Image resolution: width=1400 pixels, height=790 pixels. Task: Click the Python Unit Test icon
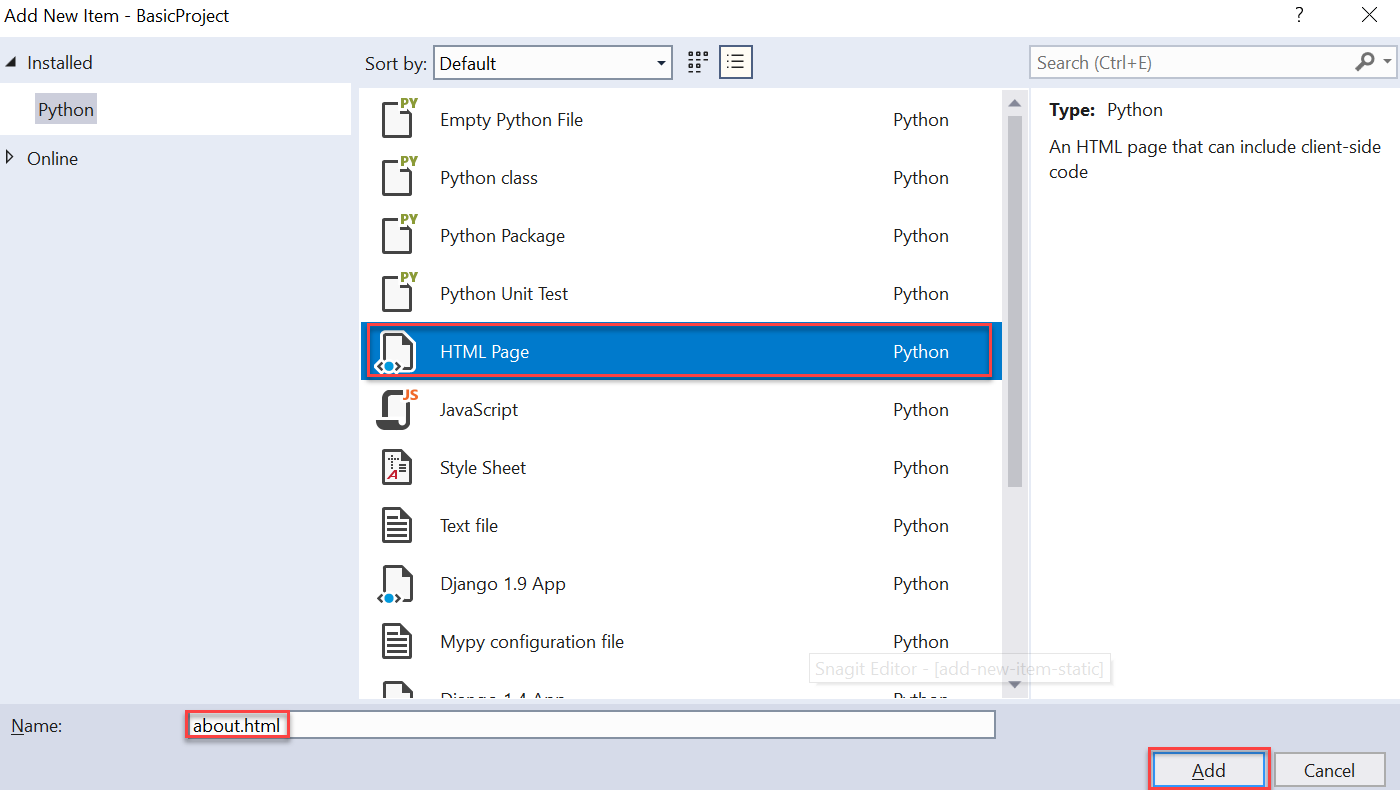coord(398,293)
